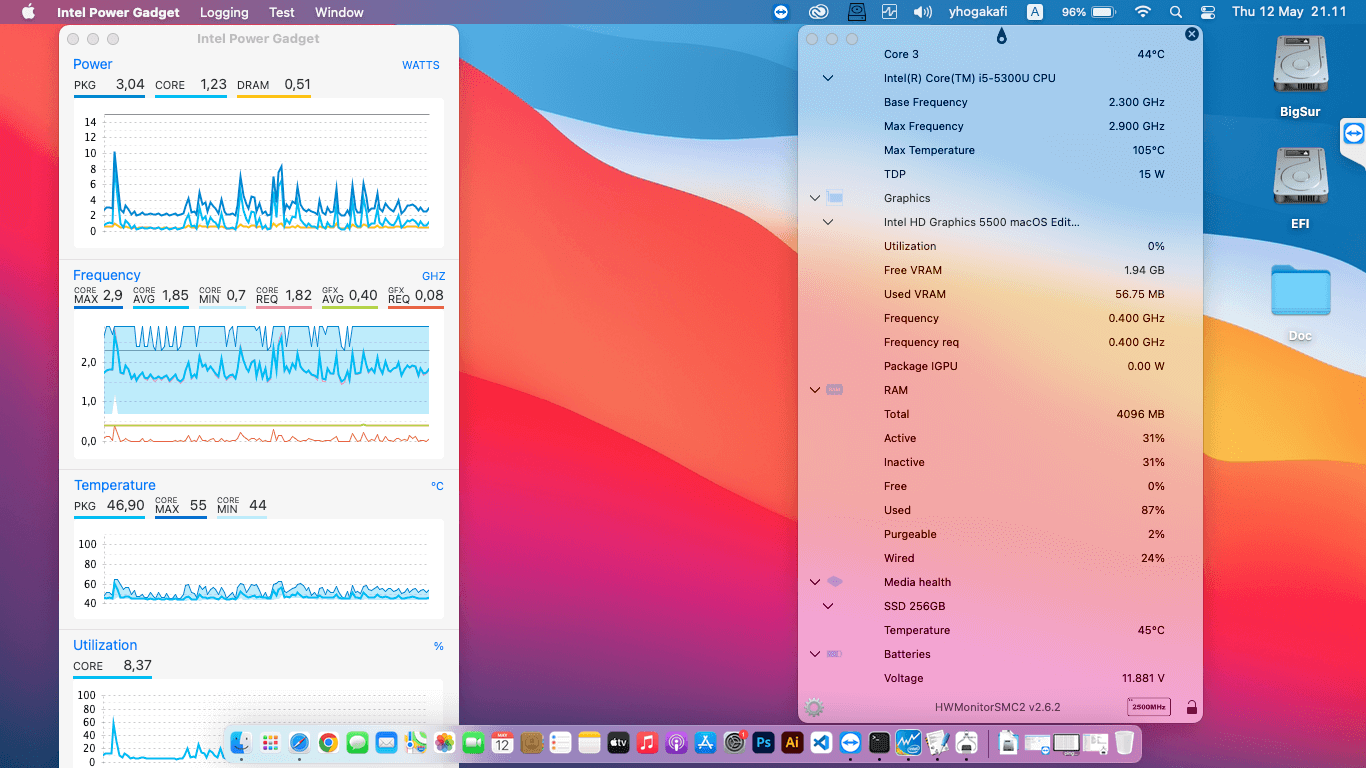Open the Trash in the Dock
Viewport: 1366px width, 768px height.
[1124, 742]
